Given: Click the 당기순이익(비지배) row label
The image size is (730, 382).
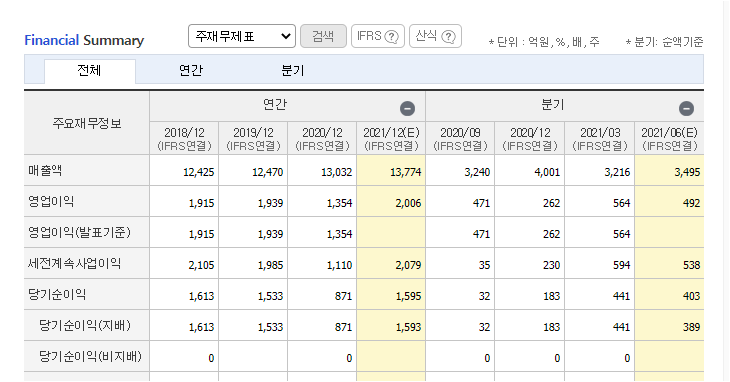Looking at the screenshot, I should 90,356.
